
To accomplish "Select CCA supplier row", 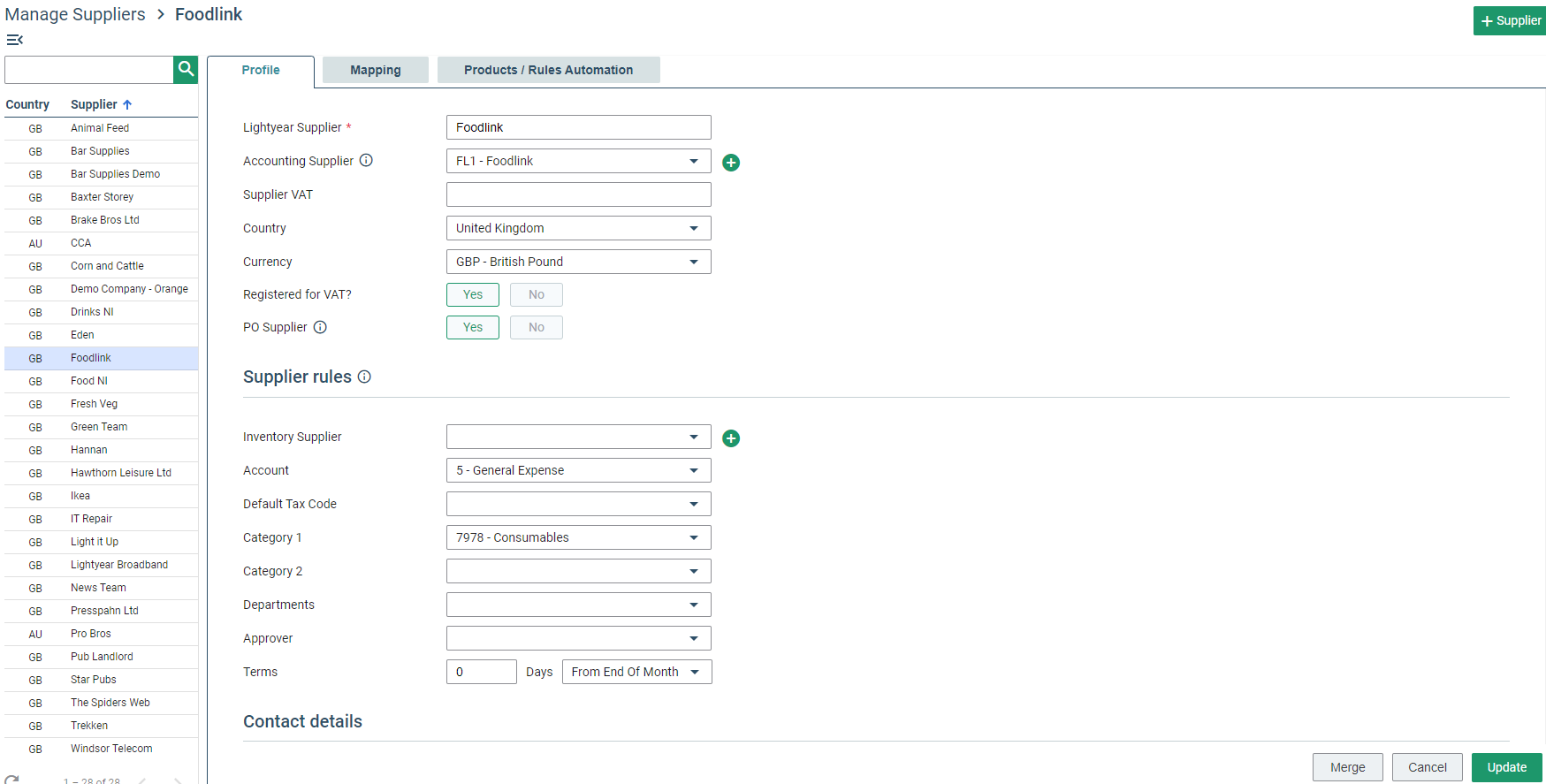I will tap(102, 243).
